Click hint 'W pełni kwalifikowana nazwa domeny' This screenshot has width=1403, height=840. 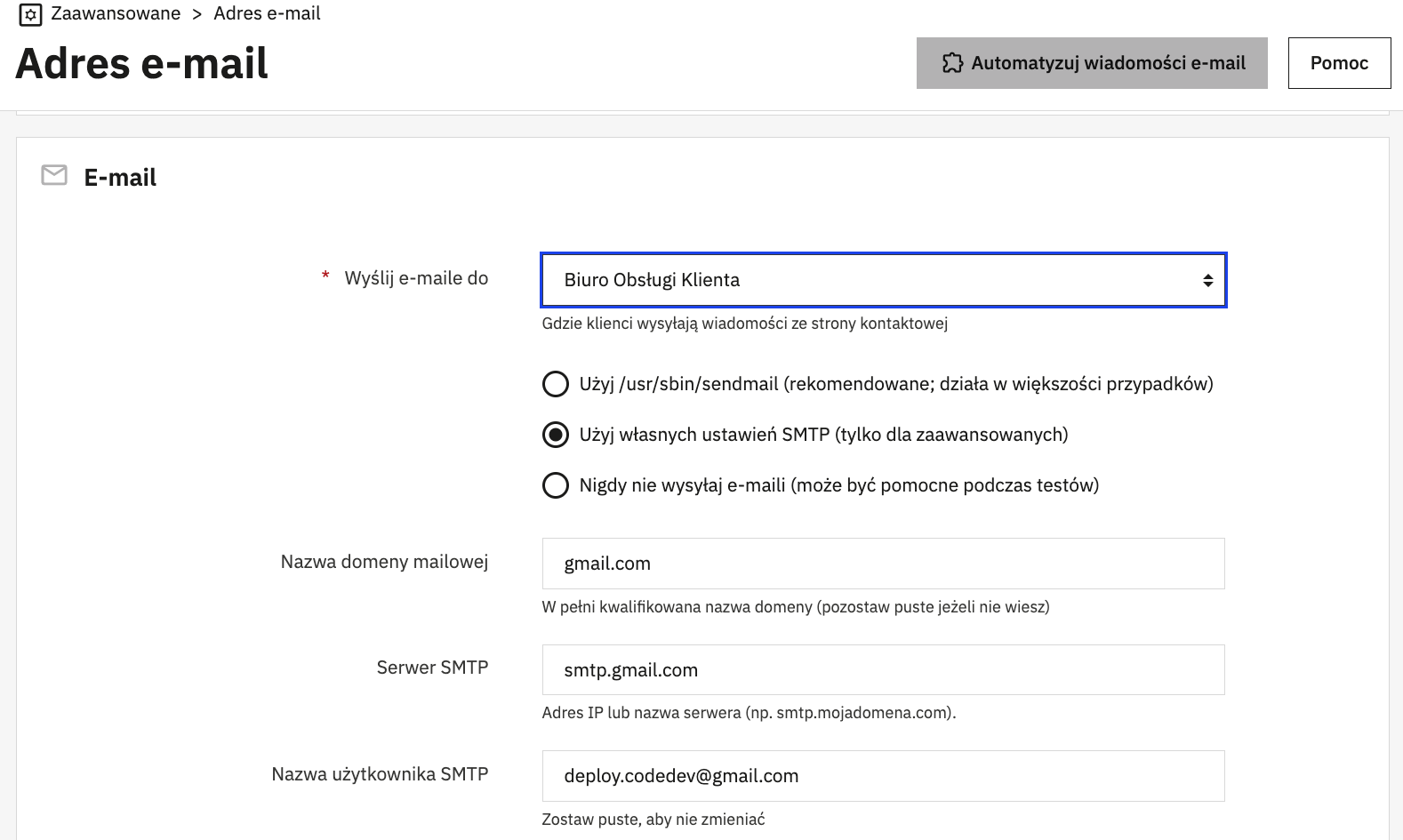[796, 607]
